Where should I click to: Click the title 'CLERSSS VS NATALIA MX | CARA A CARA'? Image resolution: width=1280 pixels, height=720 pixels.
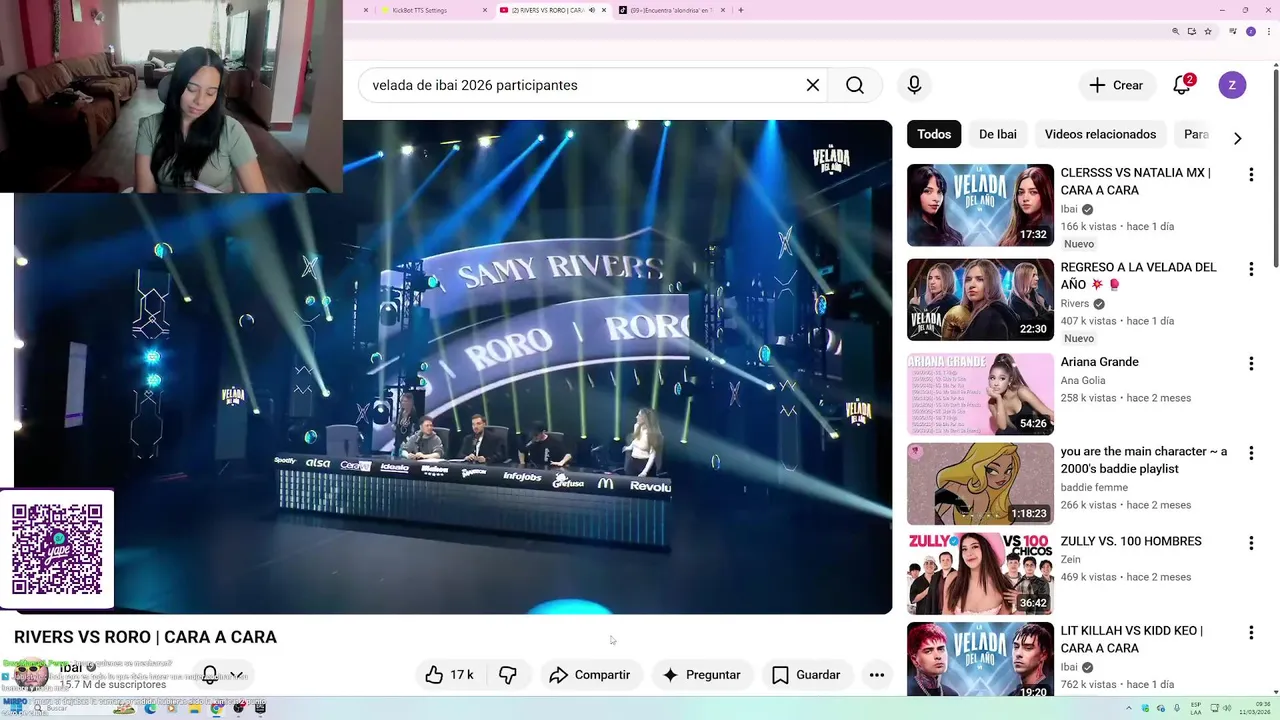tap(1135, 181)
